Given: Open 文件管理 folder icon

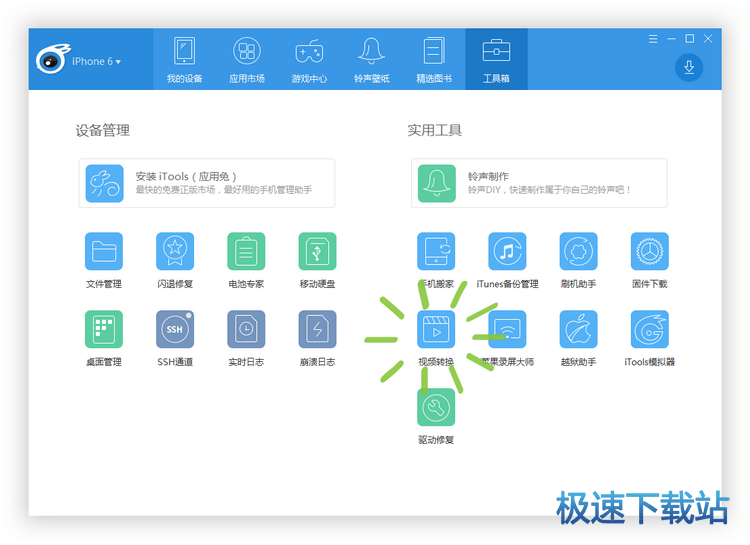Looking at the screenshot, I should [x=104, y=251].
